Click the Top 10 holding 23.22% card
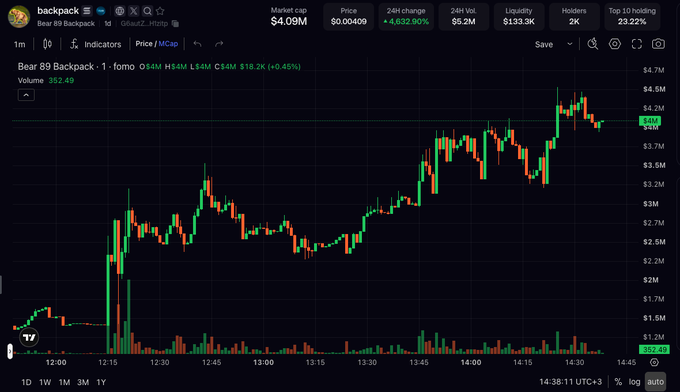The width and height of the screenshot is (680, 392). pyautogui.click(x=632, y=16)
